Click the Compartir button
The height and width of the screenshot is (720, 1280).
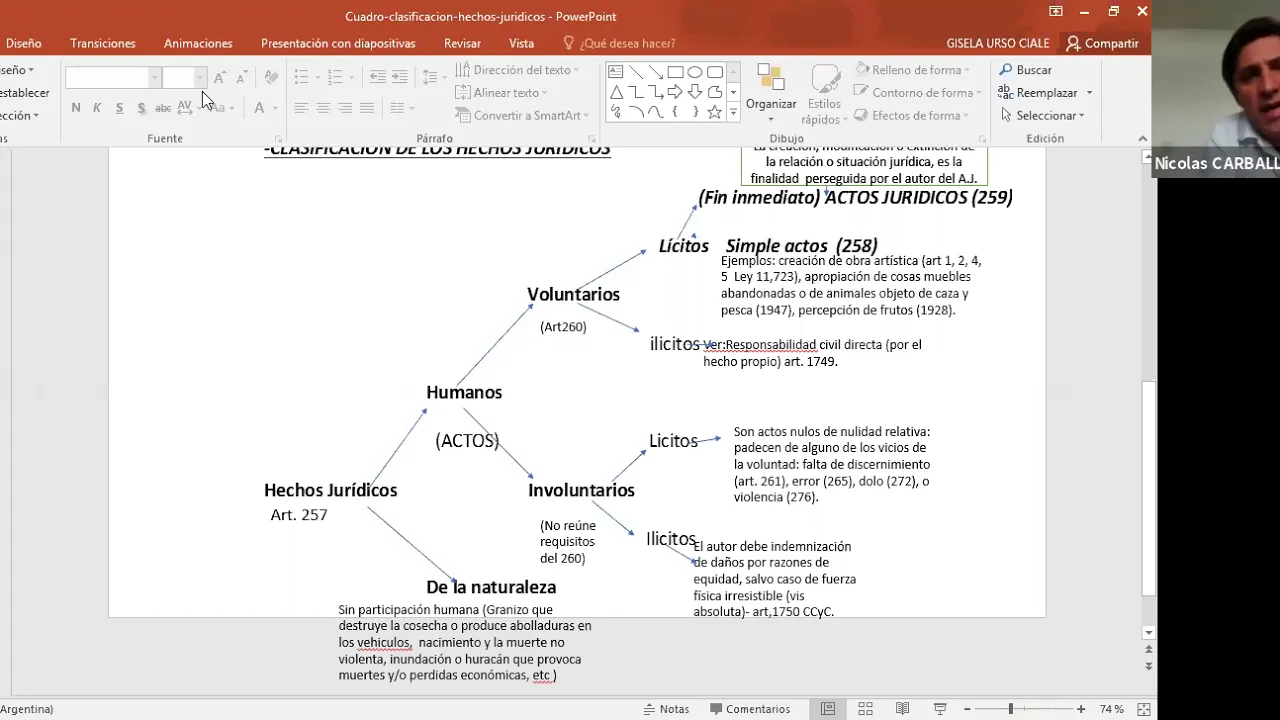click(1102, 43)
